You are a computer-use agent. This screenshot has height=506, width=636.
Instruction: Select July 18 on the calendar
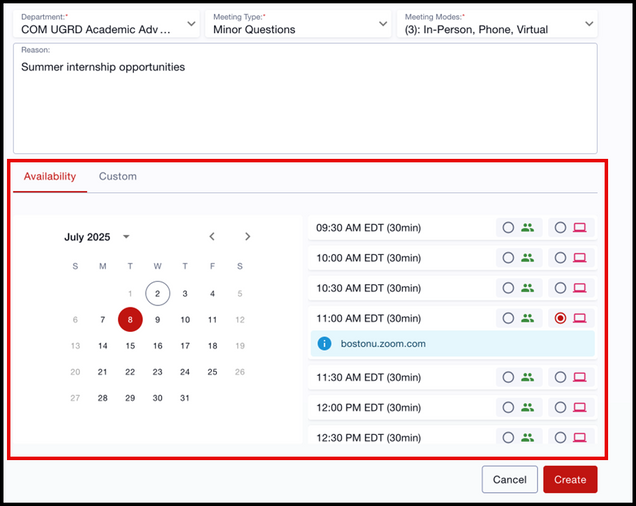[213, 346]
